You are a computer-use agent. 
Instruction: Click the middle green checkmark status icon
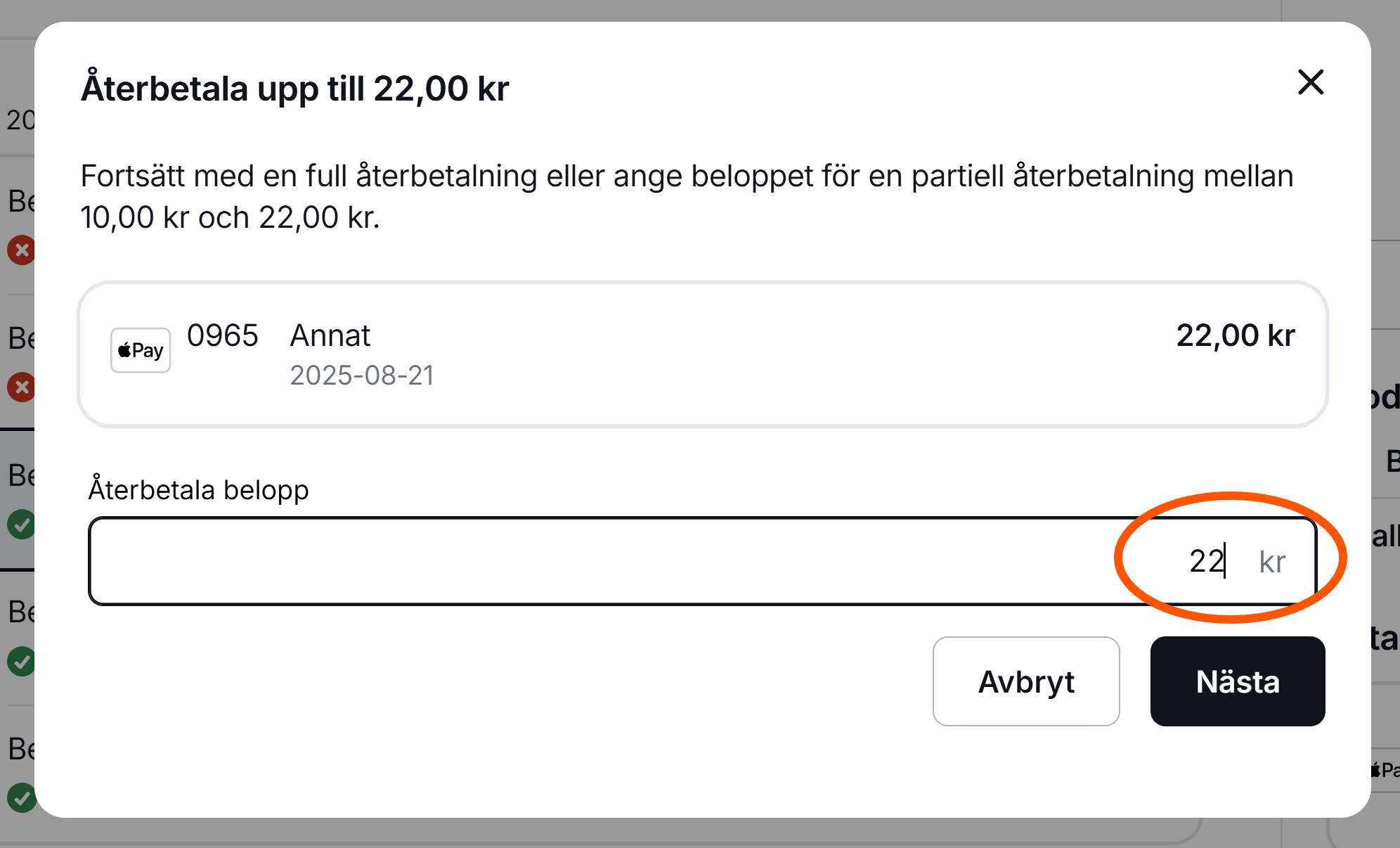[21, 661]
